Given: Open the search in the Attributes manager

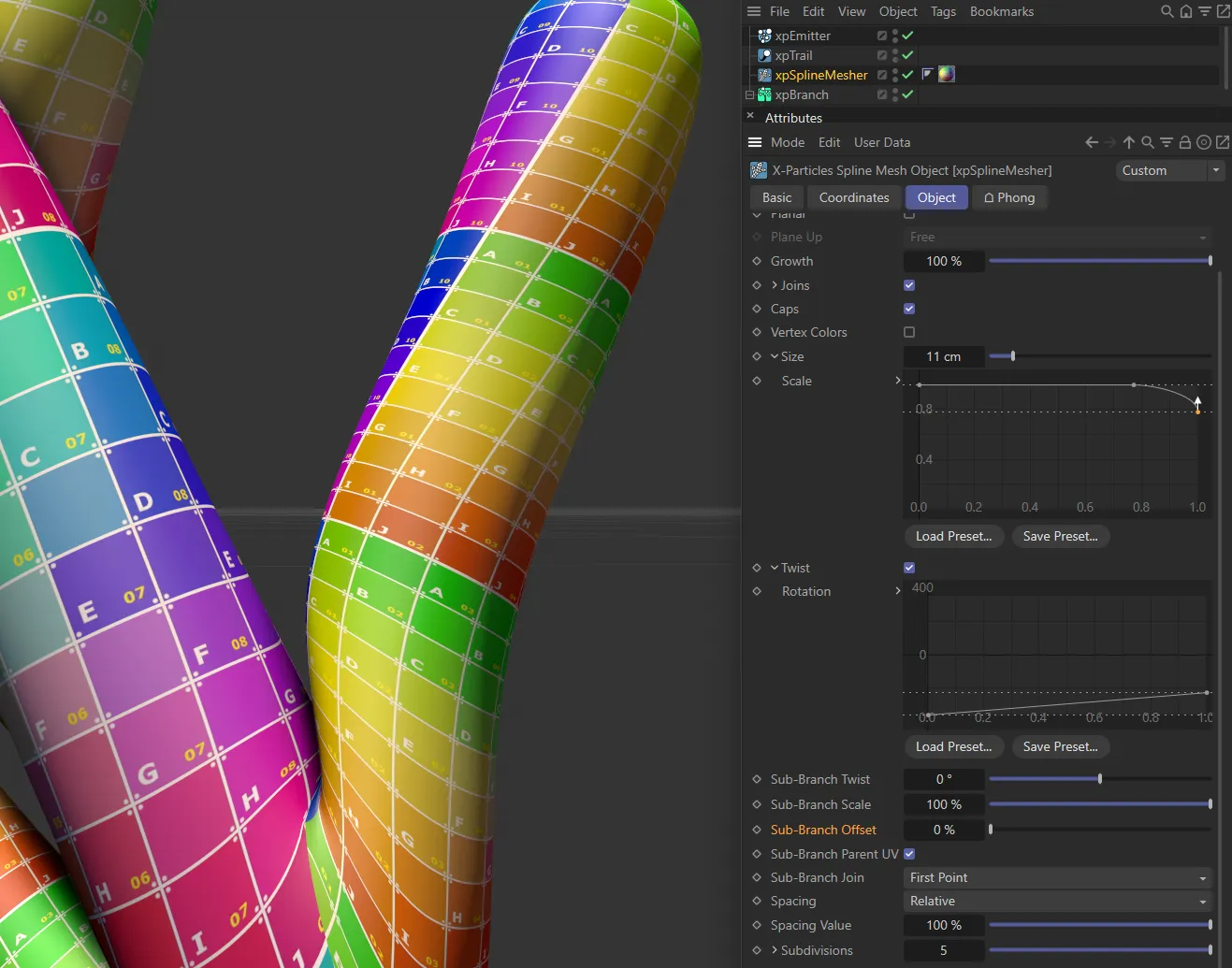Looking at the screenshot, I should click(x=1148, y=142).
